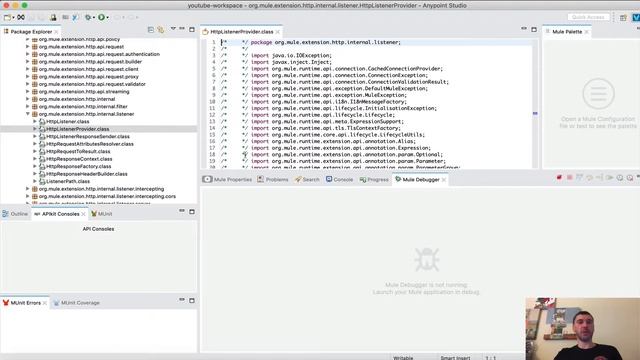Minimize the editor area
This screenshot has width=640, height=360.
524,29
